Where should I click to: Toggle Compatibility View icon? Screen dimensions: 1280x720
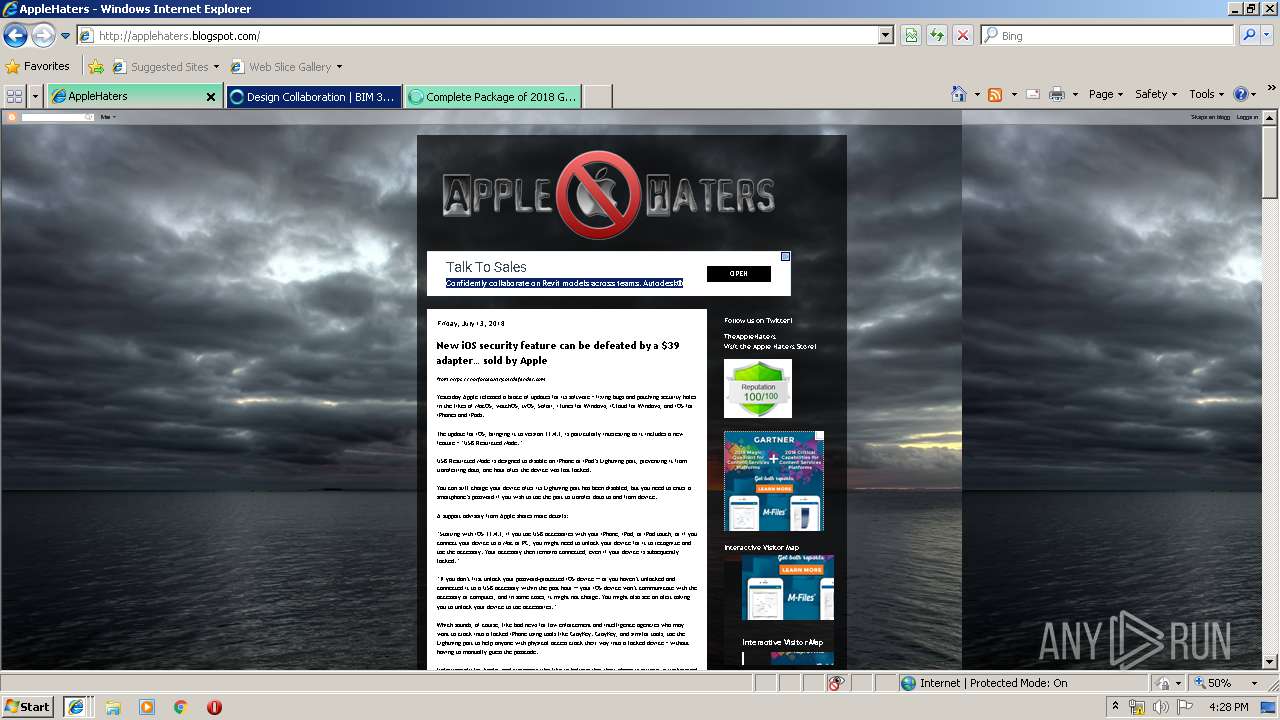pos(911,35)
